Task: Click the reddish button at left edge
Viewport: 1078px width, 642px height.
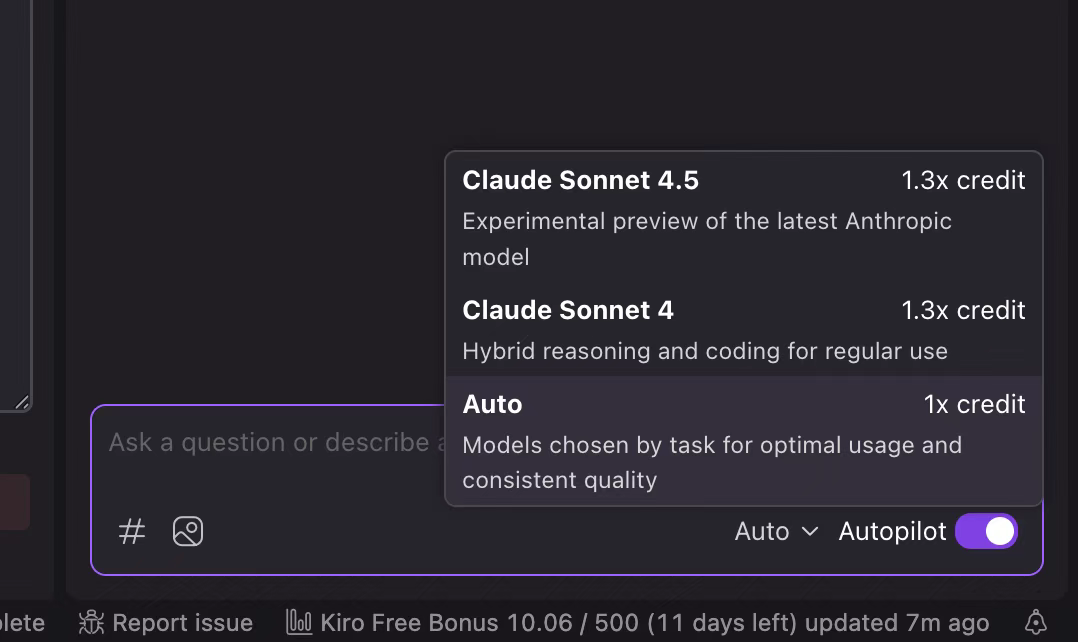Action: pyautogui.click(x=14, y=502)
